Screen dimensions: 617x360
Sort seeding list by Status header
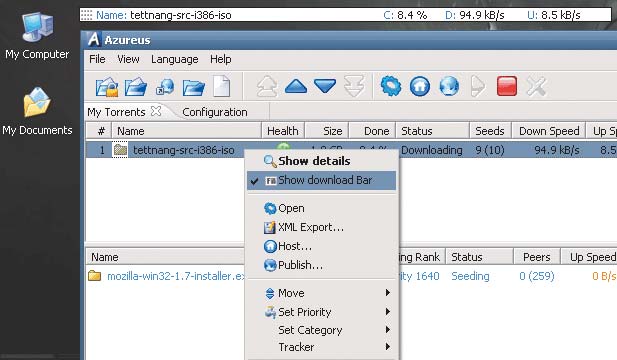(479, 257)
